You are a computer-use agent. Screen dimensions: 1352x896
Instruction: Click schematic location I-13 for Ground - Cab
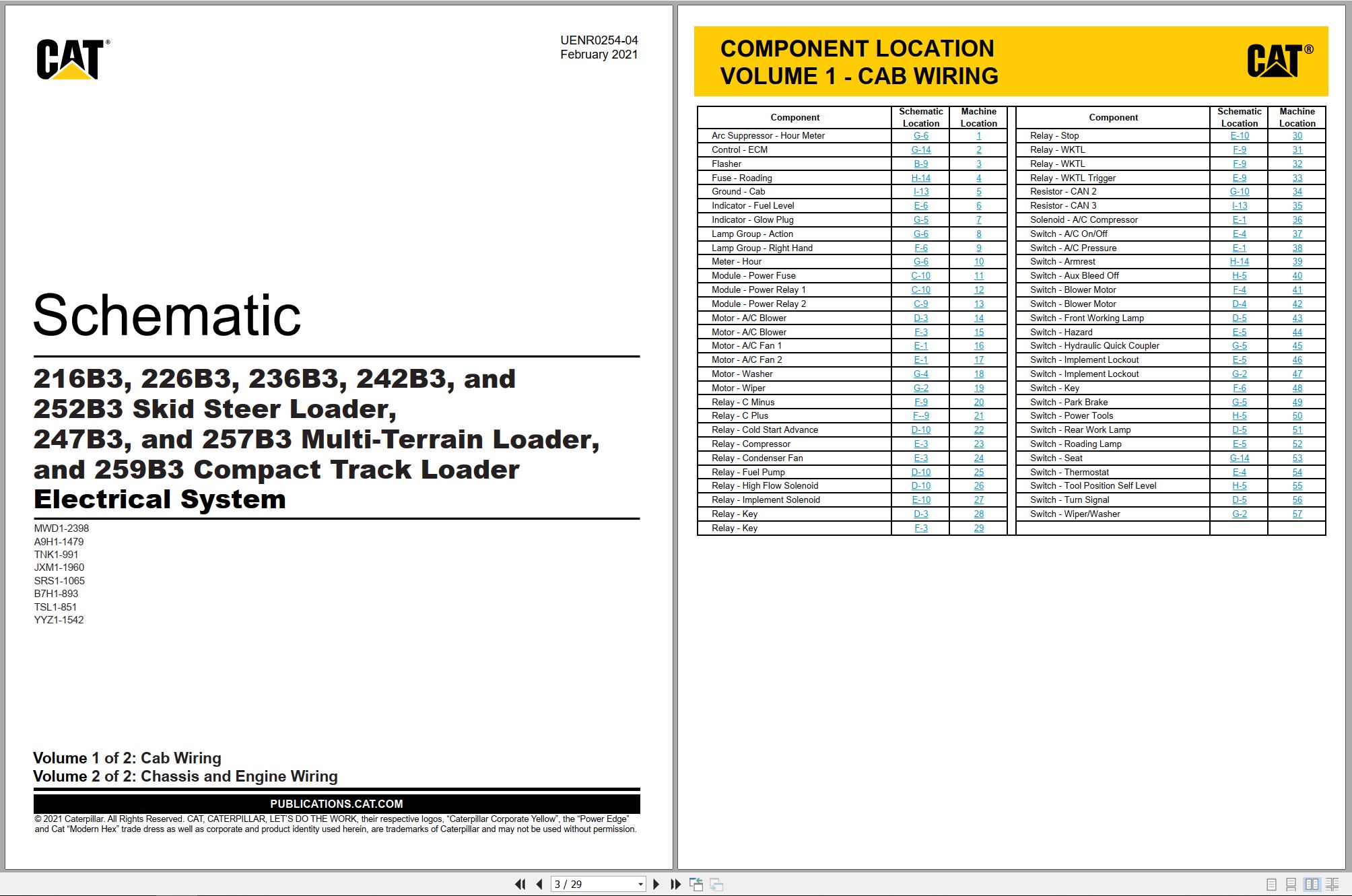click(x=921, y=192)
